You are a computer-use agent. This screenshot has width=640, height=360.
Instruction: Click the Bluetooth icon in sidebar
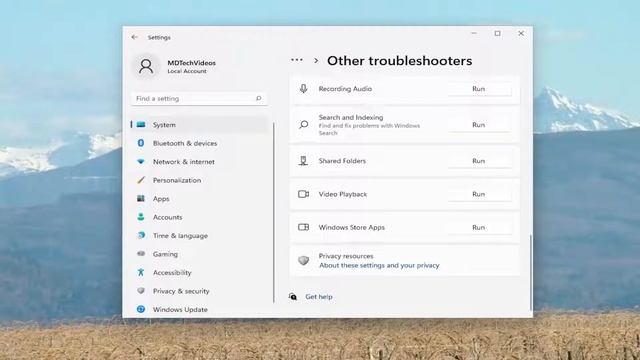[x=141, y=143]
